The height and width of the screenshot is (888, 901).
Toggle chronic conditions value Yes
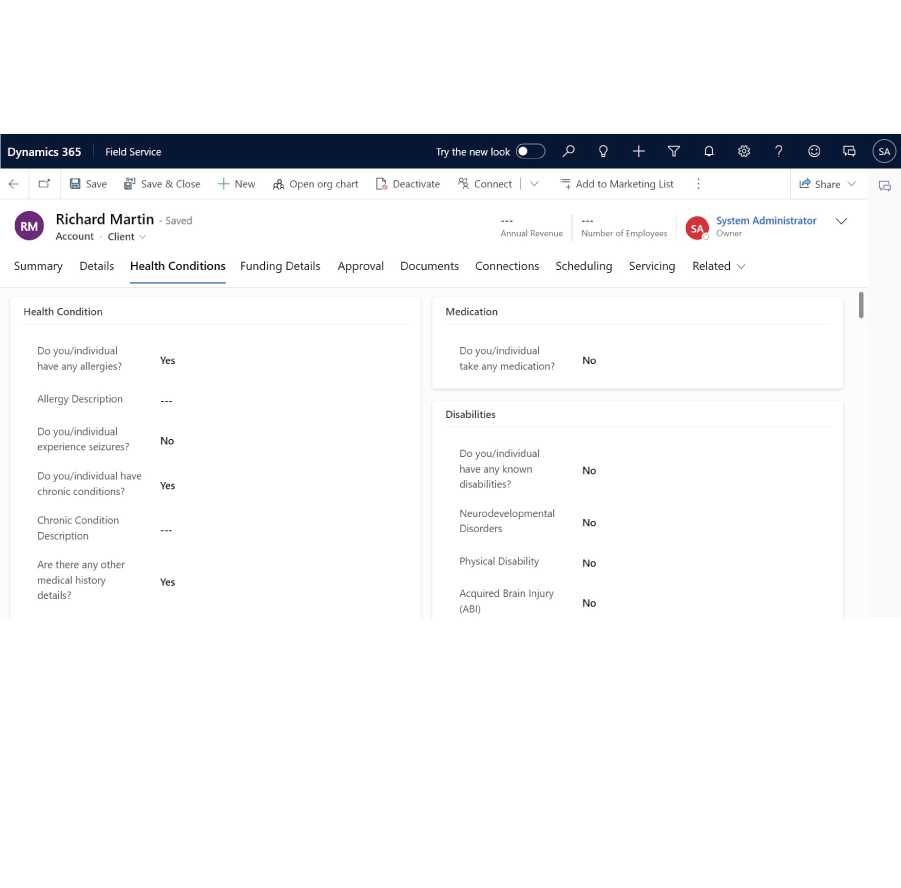click(167, 486)
